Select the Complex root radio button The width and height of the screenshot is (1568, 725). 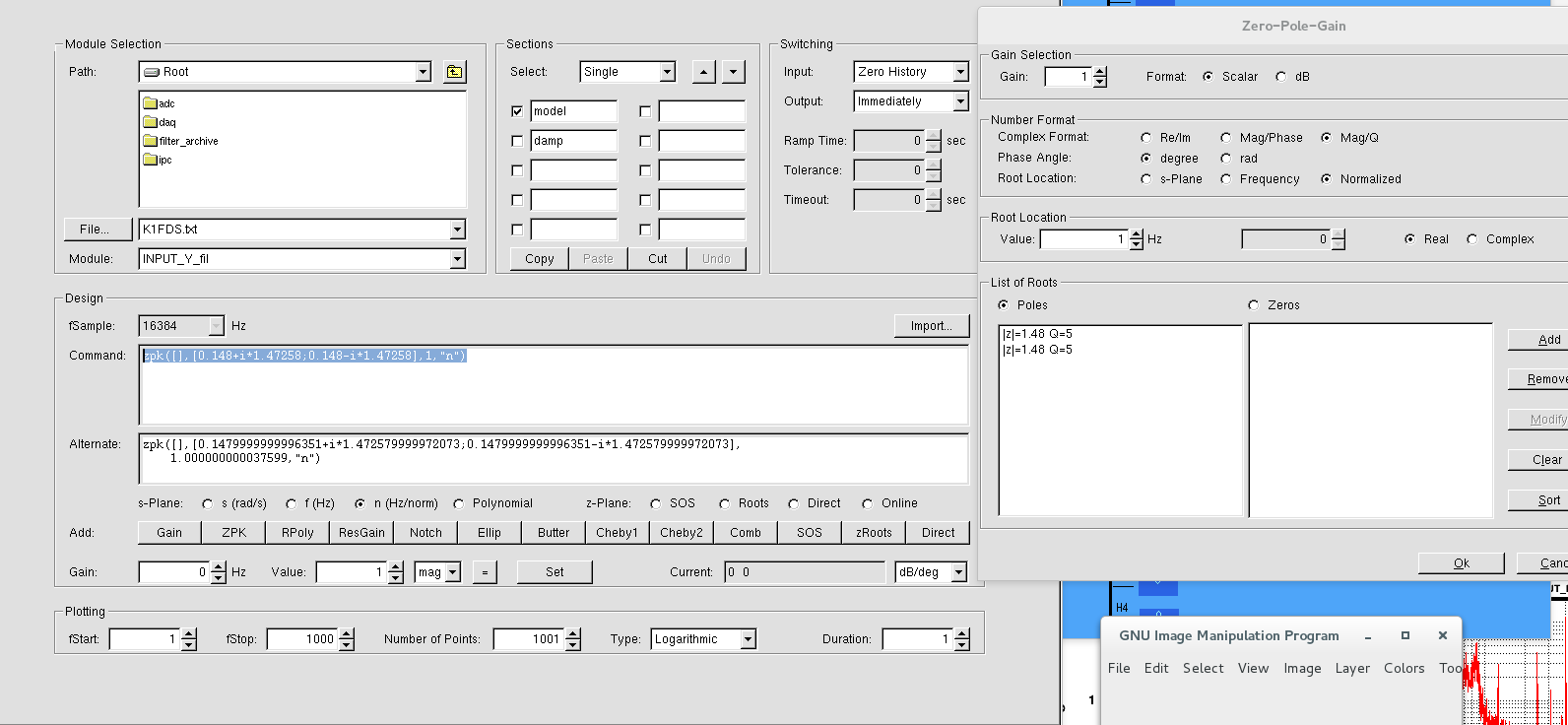coord(1471,239)
